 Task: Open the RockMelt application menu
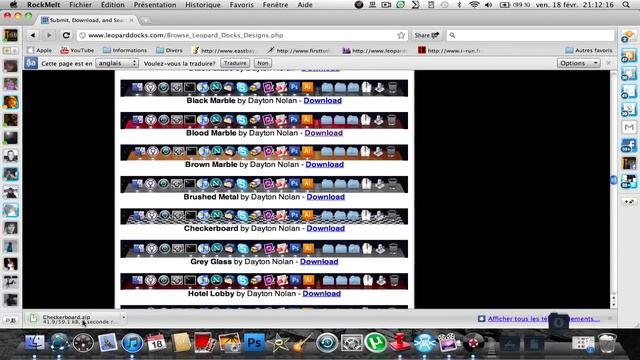43,5
